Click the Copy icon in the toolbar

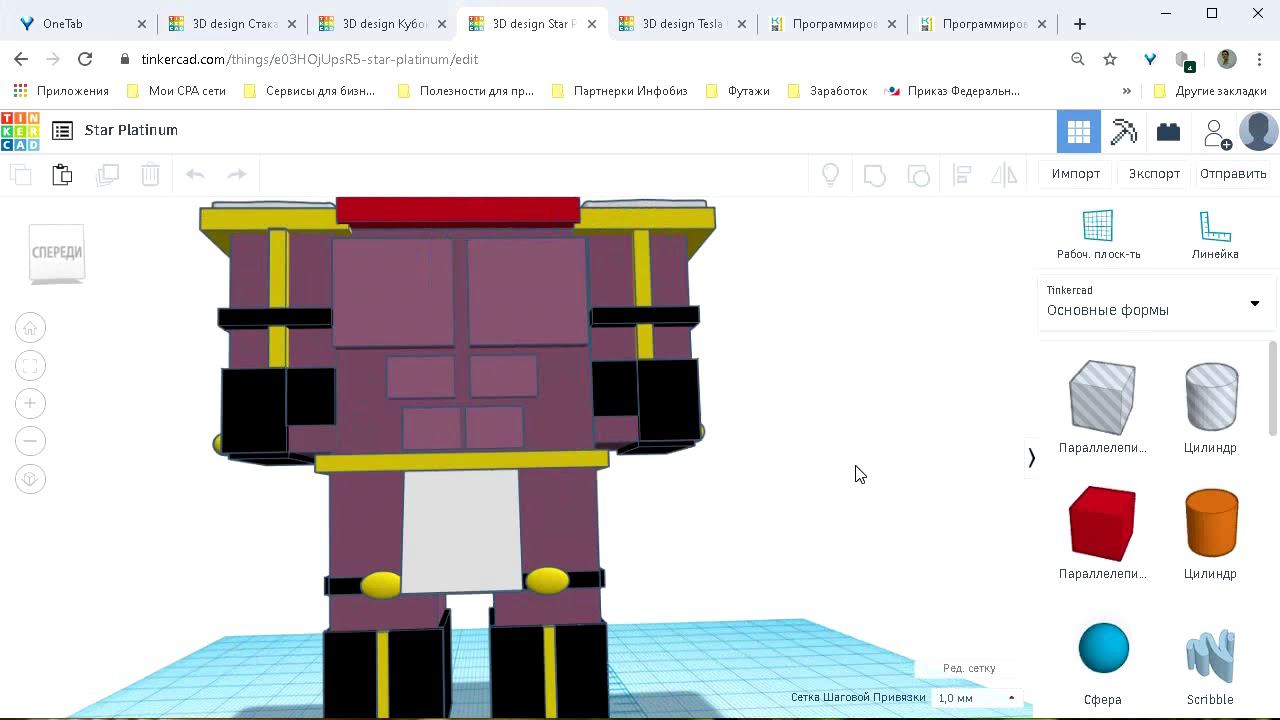tap(20, 174)
